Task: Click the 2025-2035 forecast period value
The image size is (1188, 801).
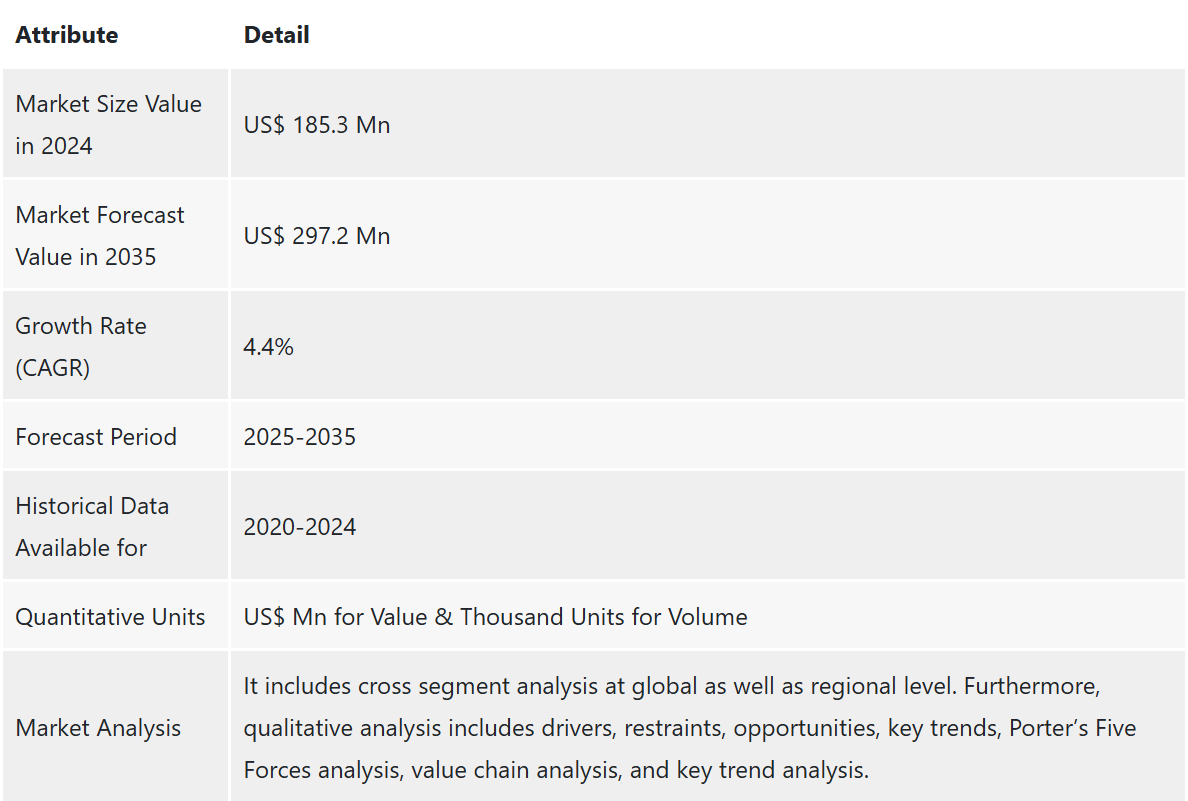Action: coord(299,437)
